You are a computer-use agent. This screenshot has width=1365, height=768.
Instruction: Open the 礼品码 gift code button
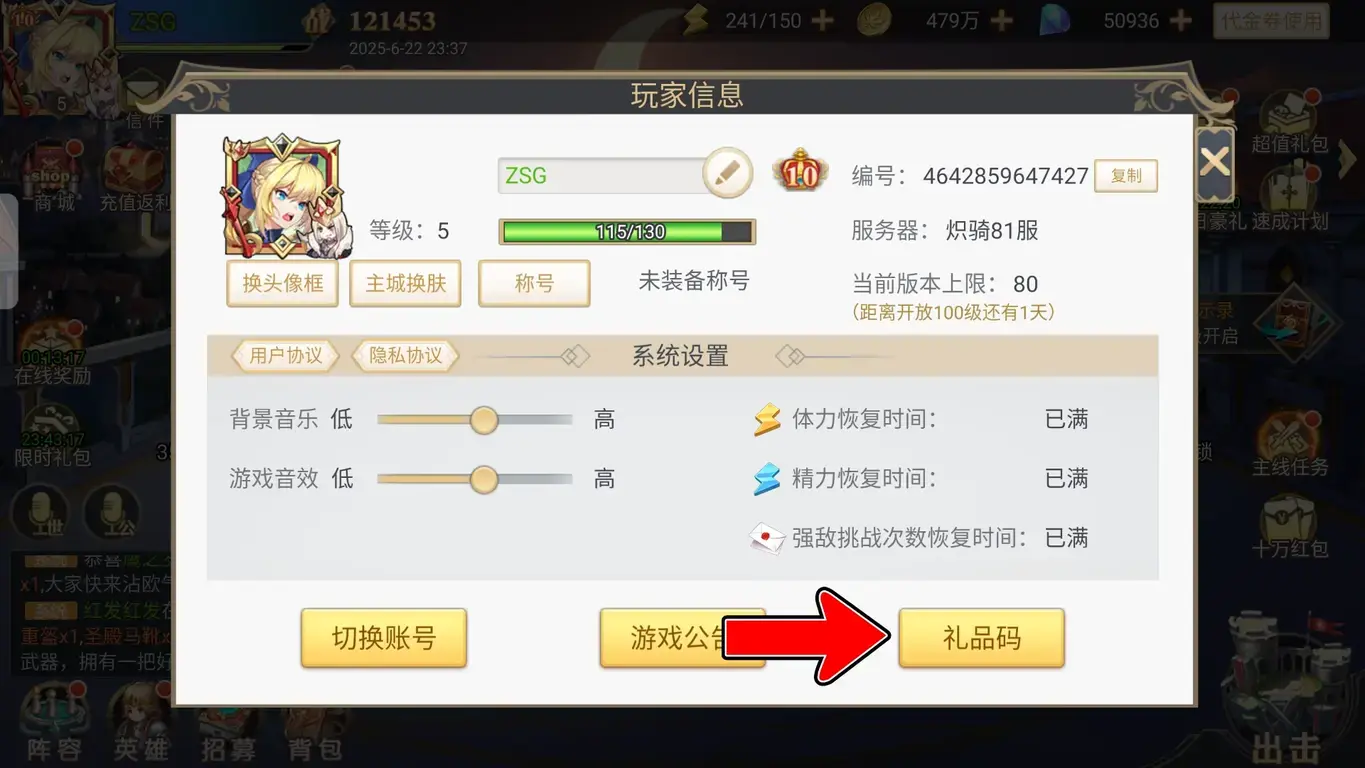point(981,637)
